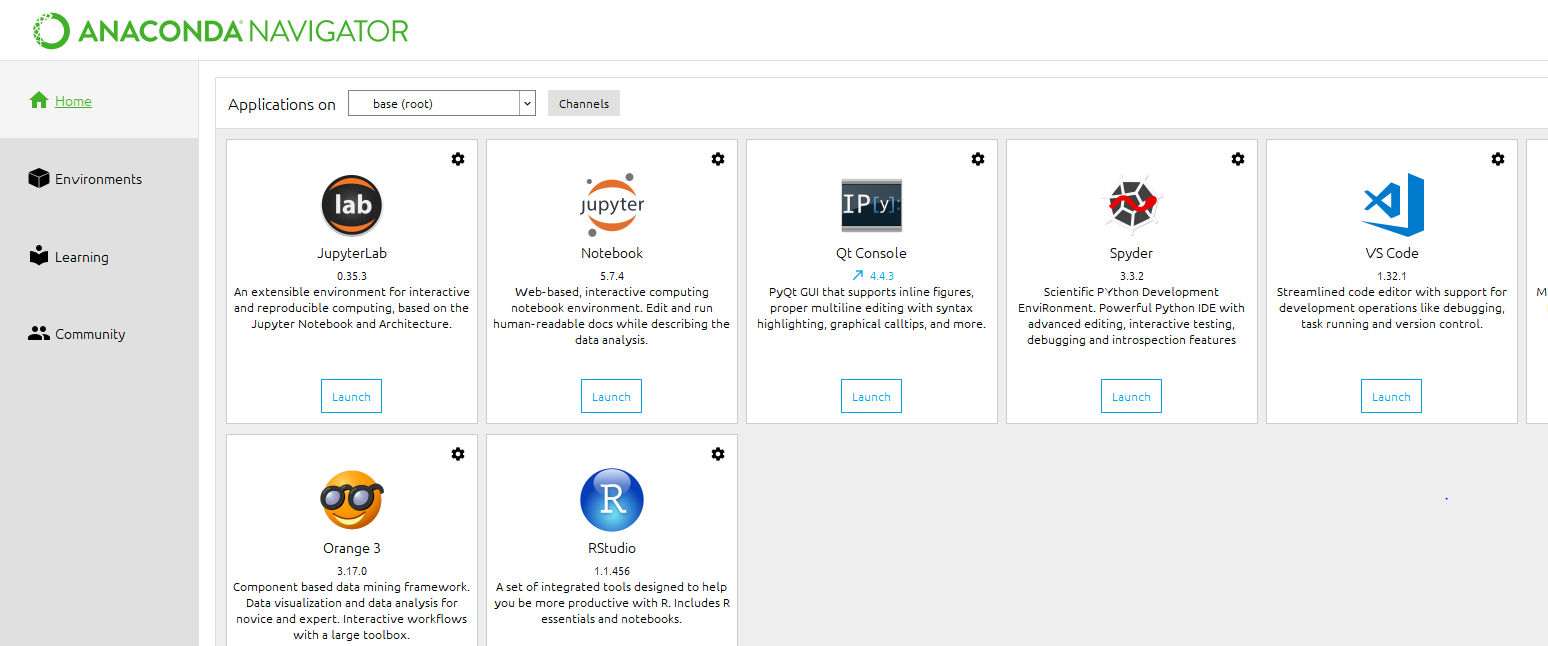Open Spyder card settings gear
The width and height of the screenshot is (1548, 646).
[x=1238, y=159]
